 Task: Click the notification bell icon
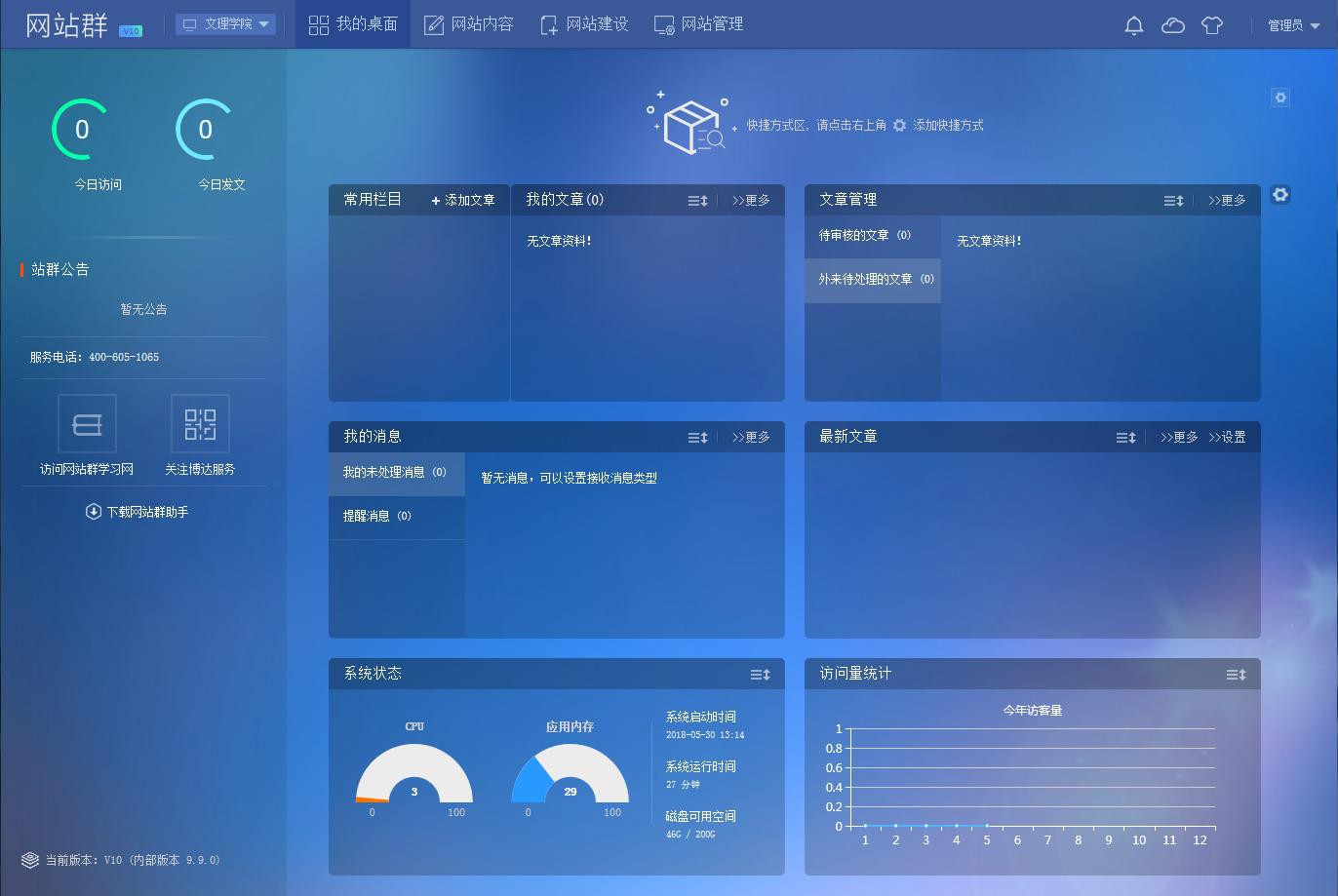tap(1133, 25)
